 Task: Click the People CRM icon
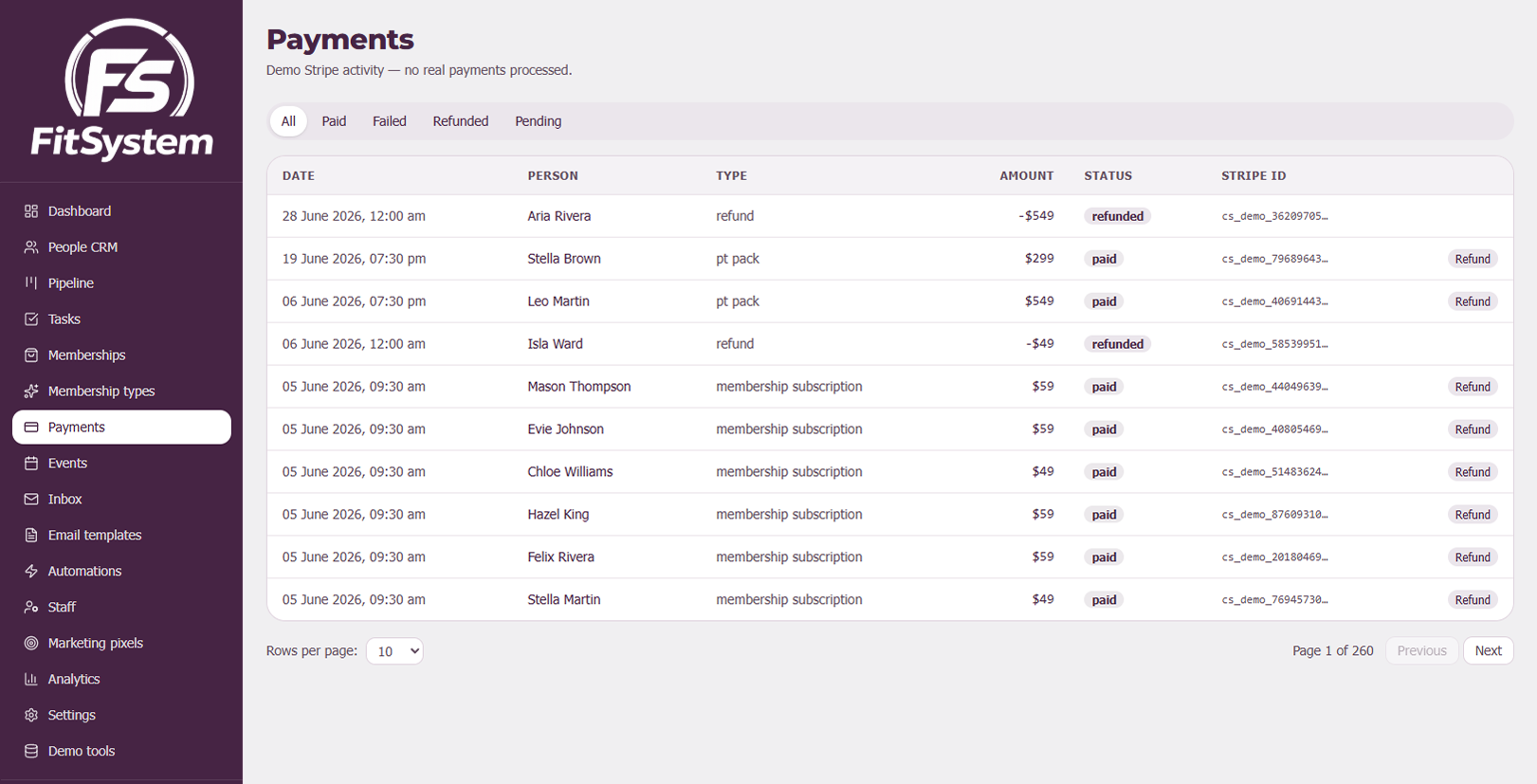click(31, 247)
